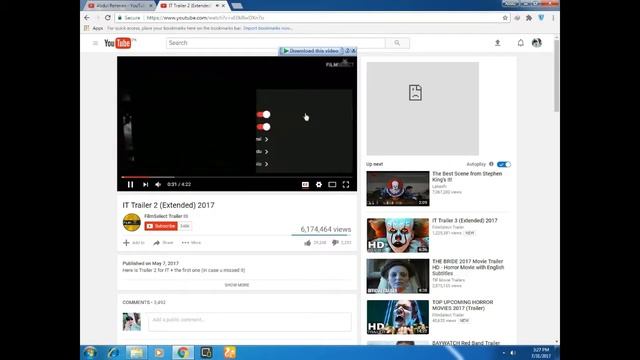Screen dimensions: 640x360
Task: Toggle the Autoplay switch
Action: click(504, 164)
